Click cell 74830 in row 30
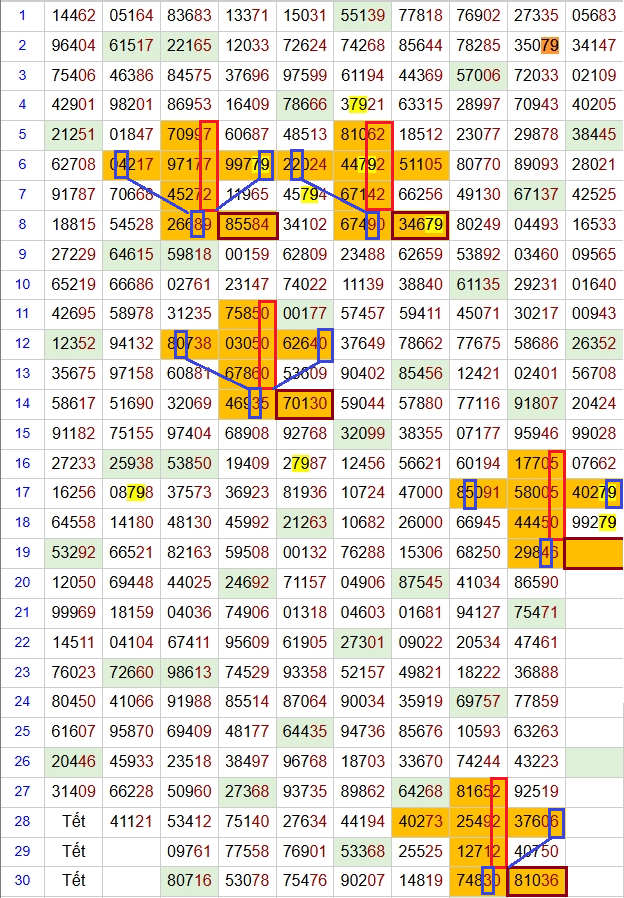624x898 pixels. (478, 882)
